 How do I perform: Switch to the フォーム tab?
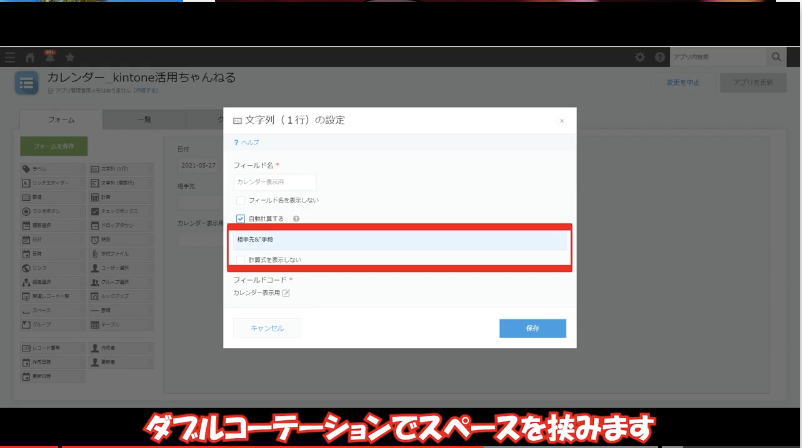(61, 119)
